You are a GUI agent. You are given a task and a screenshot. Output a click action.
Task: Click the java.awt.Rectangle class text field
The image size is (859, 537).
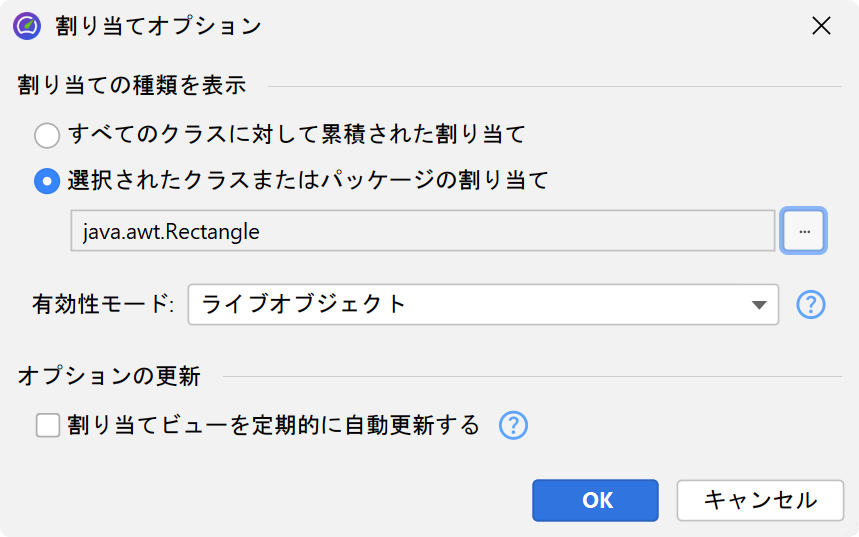422,232
